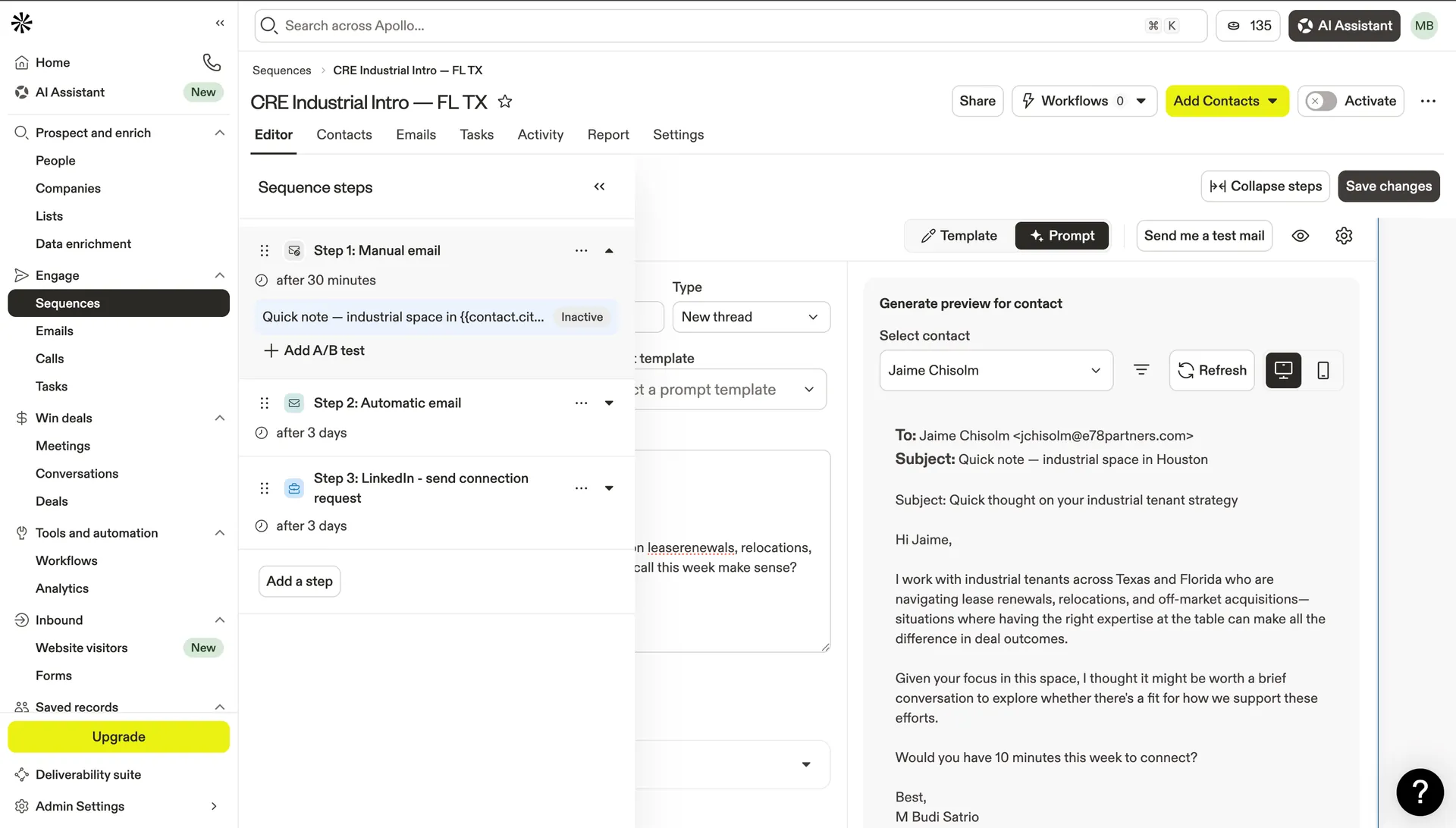Open the Jaime Chisolm contact dropdown
This screenshot has width=1456, height=828.
tap(996, 370)
